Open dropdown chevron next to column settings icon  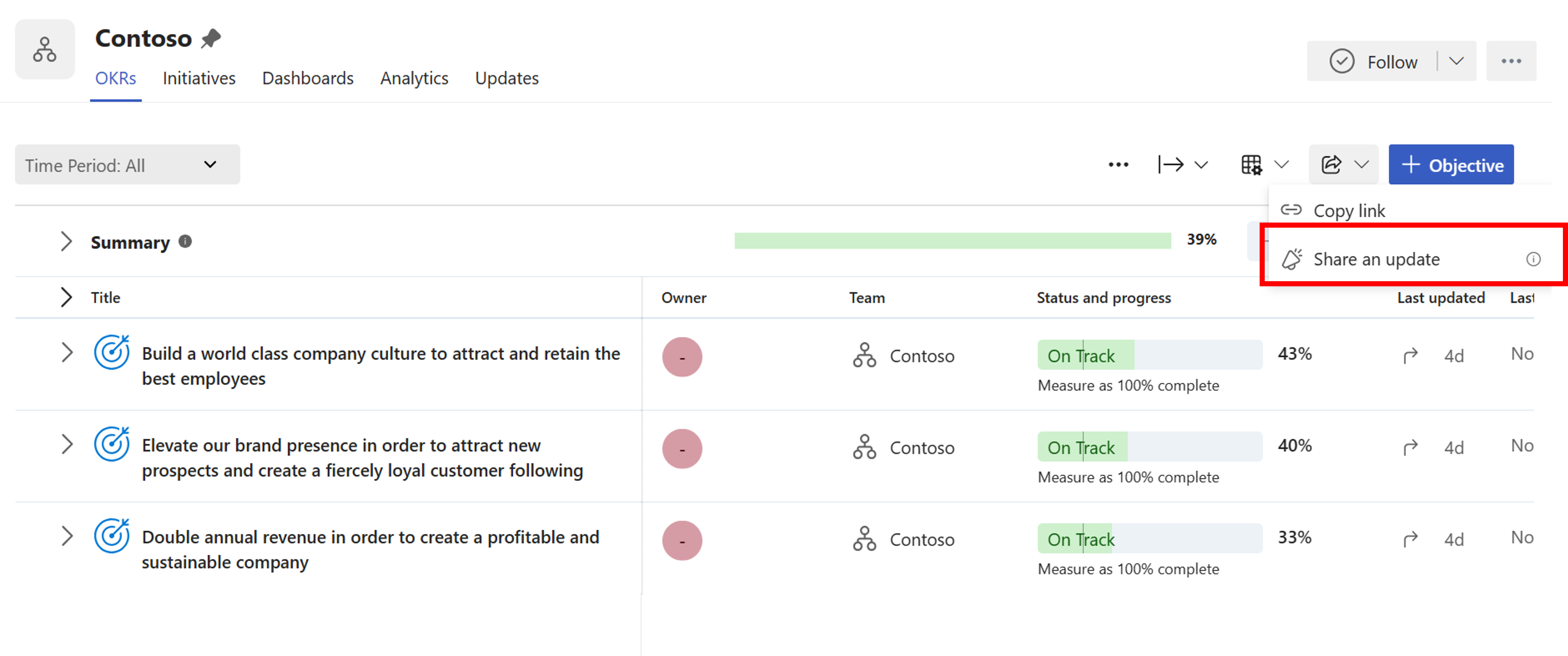1281,165
